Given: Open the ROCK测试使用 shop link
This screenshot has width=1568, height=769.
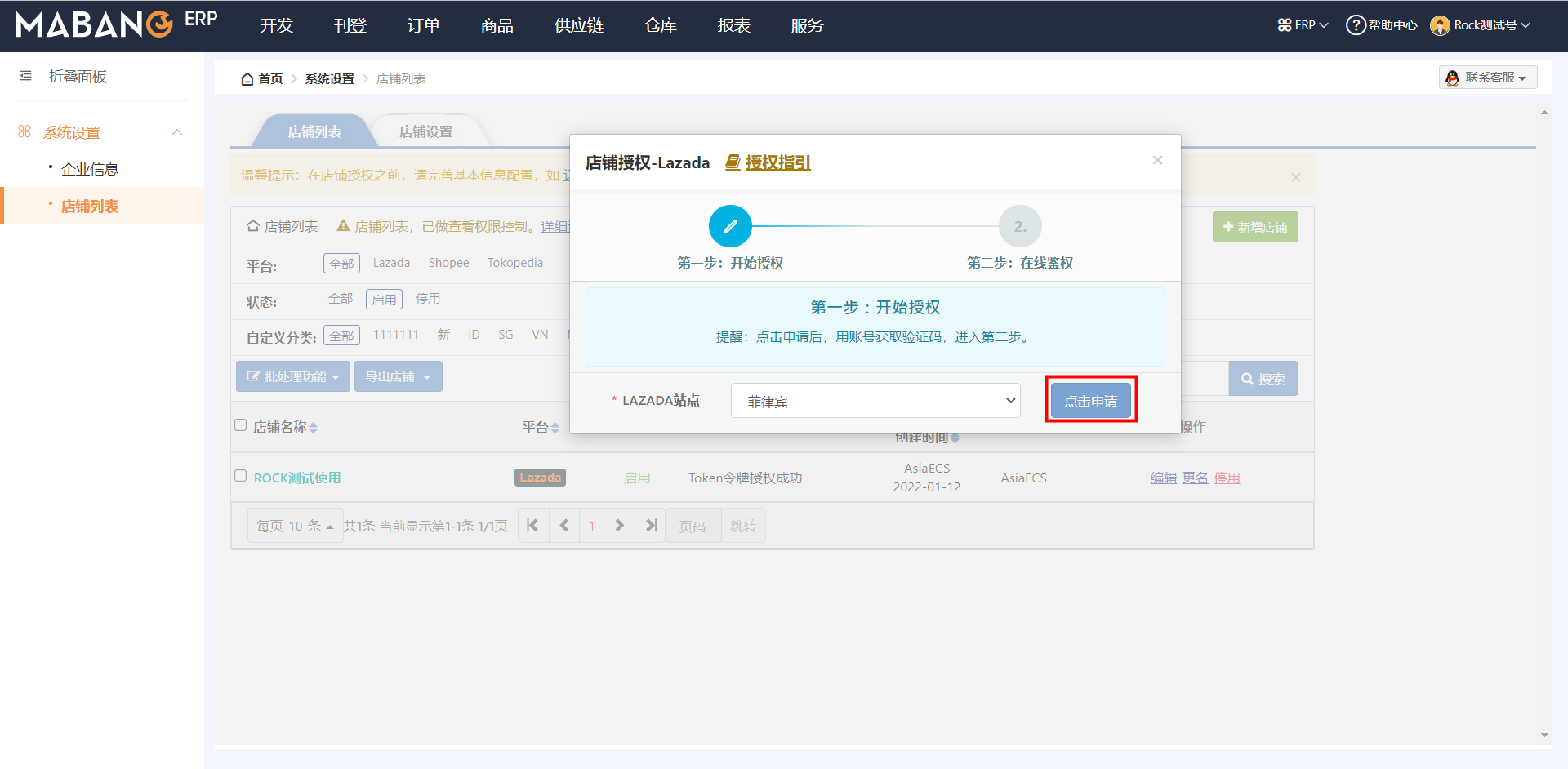Looking at the screenshot, I should point(297,478).
